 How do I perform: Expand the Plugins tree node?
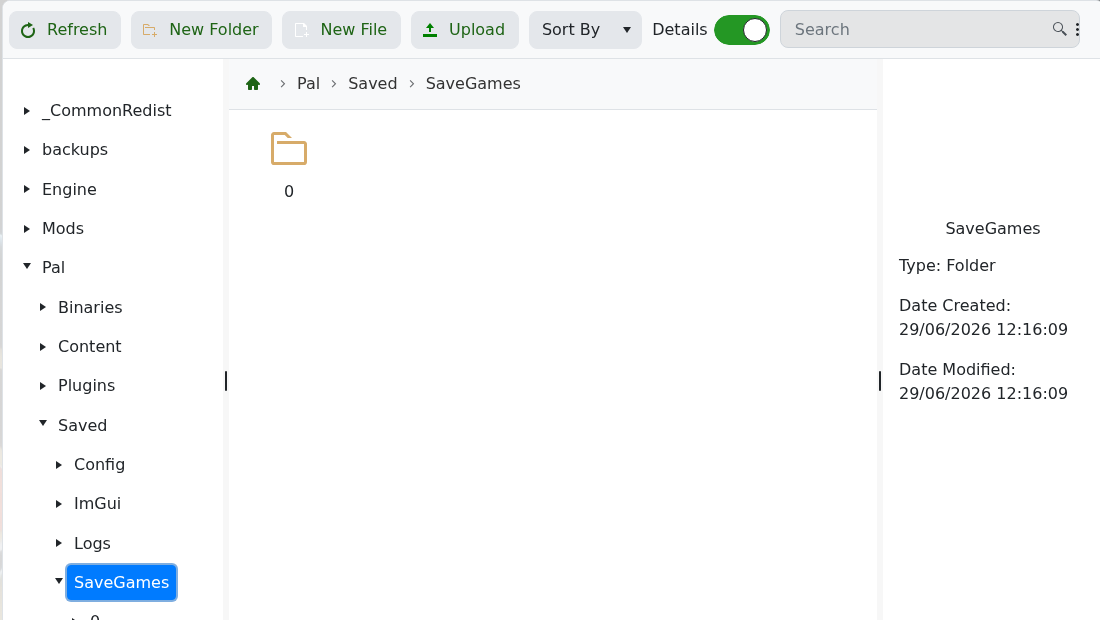point(43,386)
